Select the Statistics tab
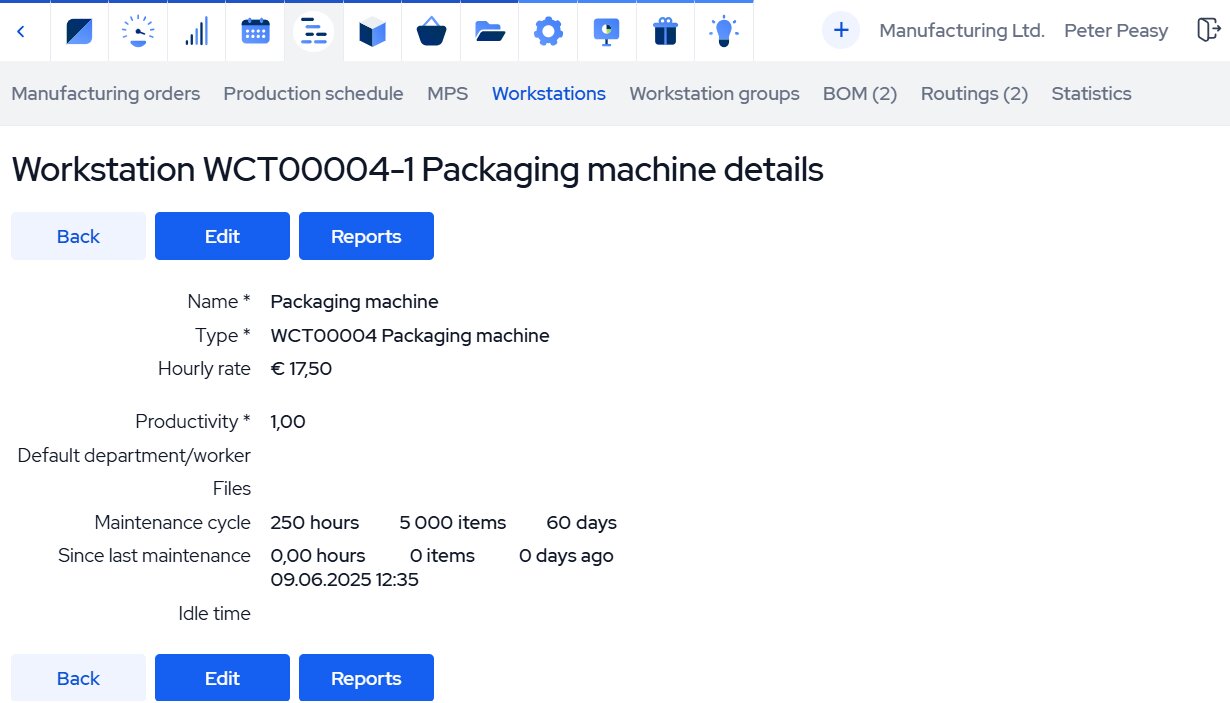Screen dimensions: 1230x703 pos(1091,94)
